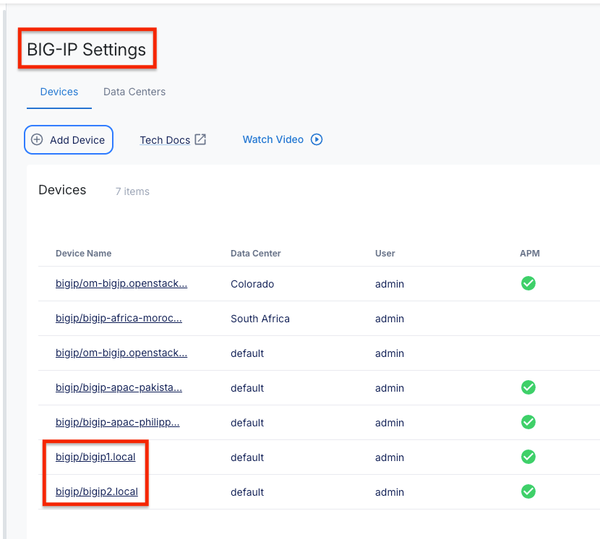This screenshot has width=600, height=539.
Task: Open the Tech Docs external link icon
Action: pyautogui.click(x=200, y=140)
